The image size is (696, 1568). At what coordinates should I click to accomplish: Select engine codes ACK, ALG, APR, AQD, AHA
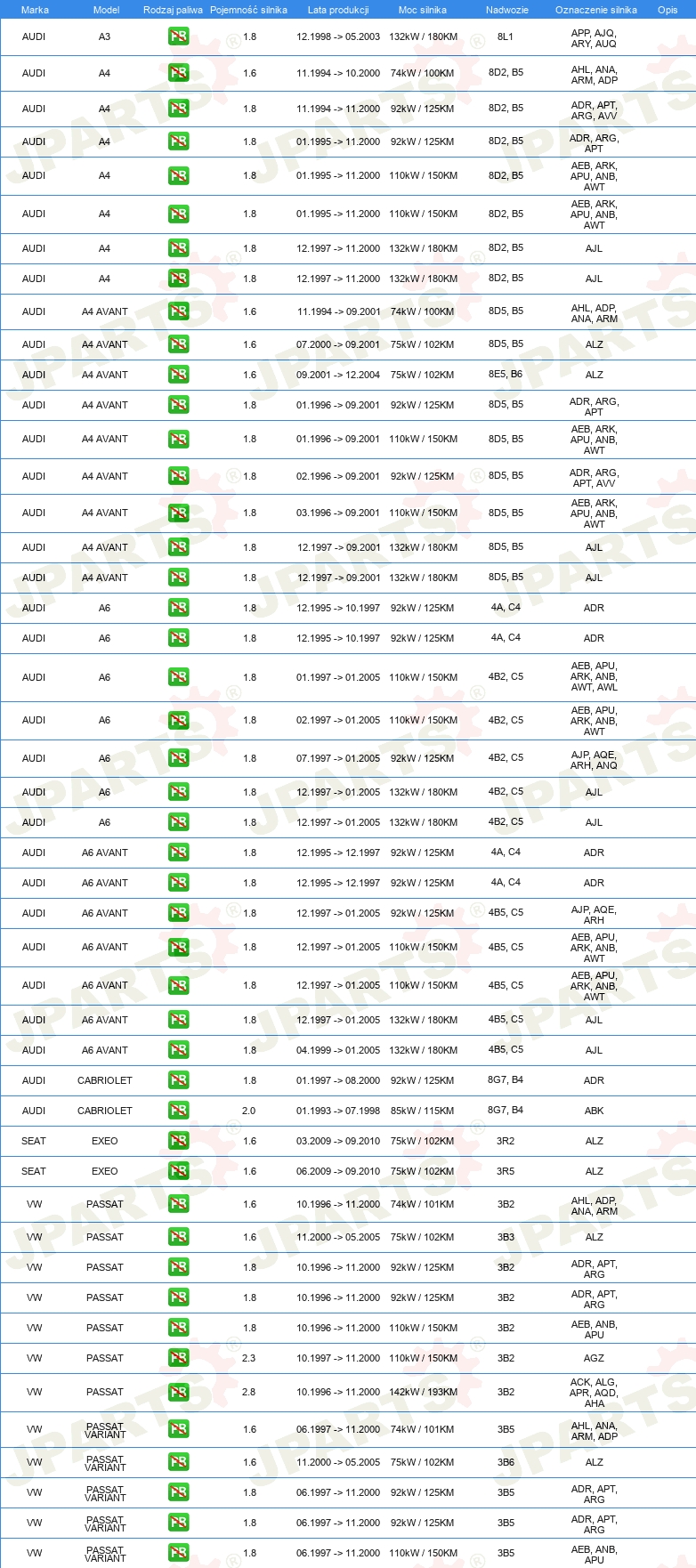click(x=594, y=1393)
